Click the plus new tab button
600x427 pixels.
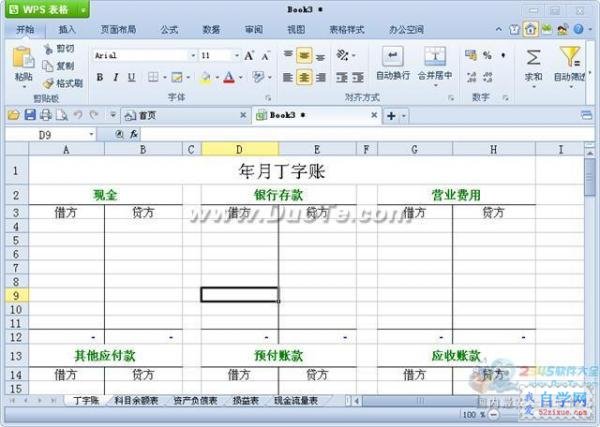391,116
